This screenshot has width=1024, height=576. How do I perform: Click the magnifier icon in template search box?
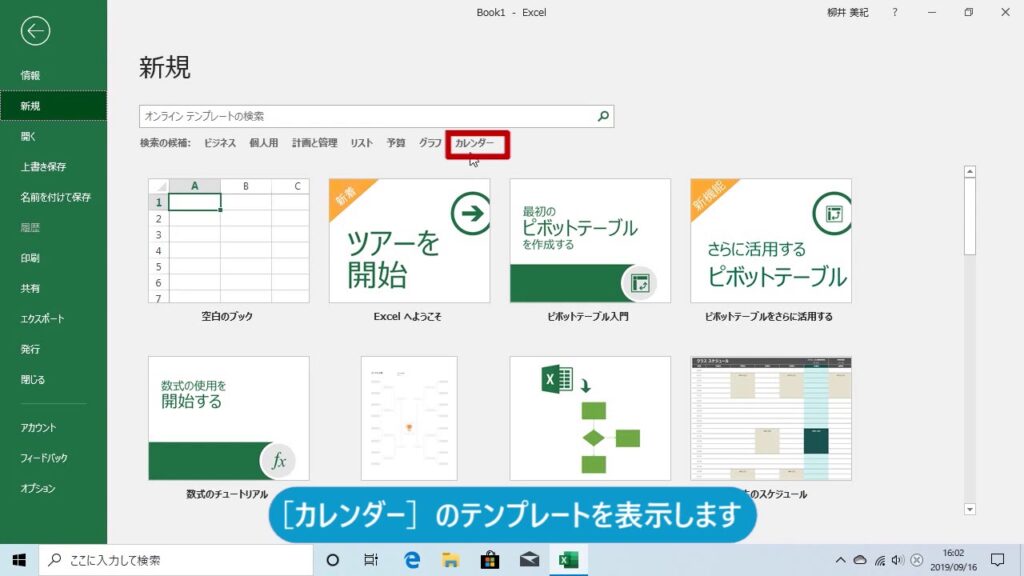603,117
